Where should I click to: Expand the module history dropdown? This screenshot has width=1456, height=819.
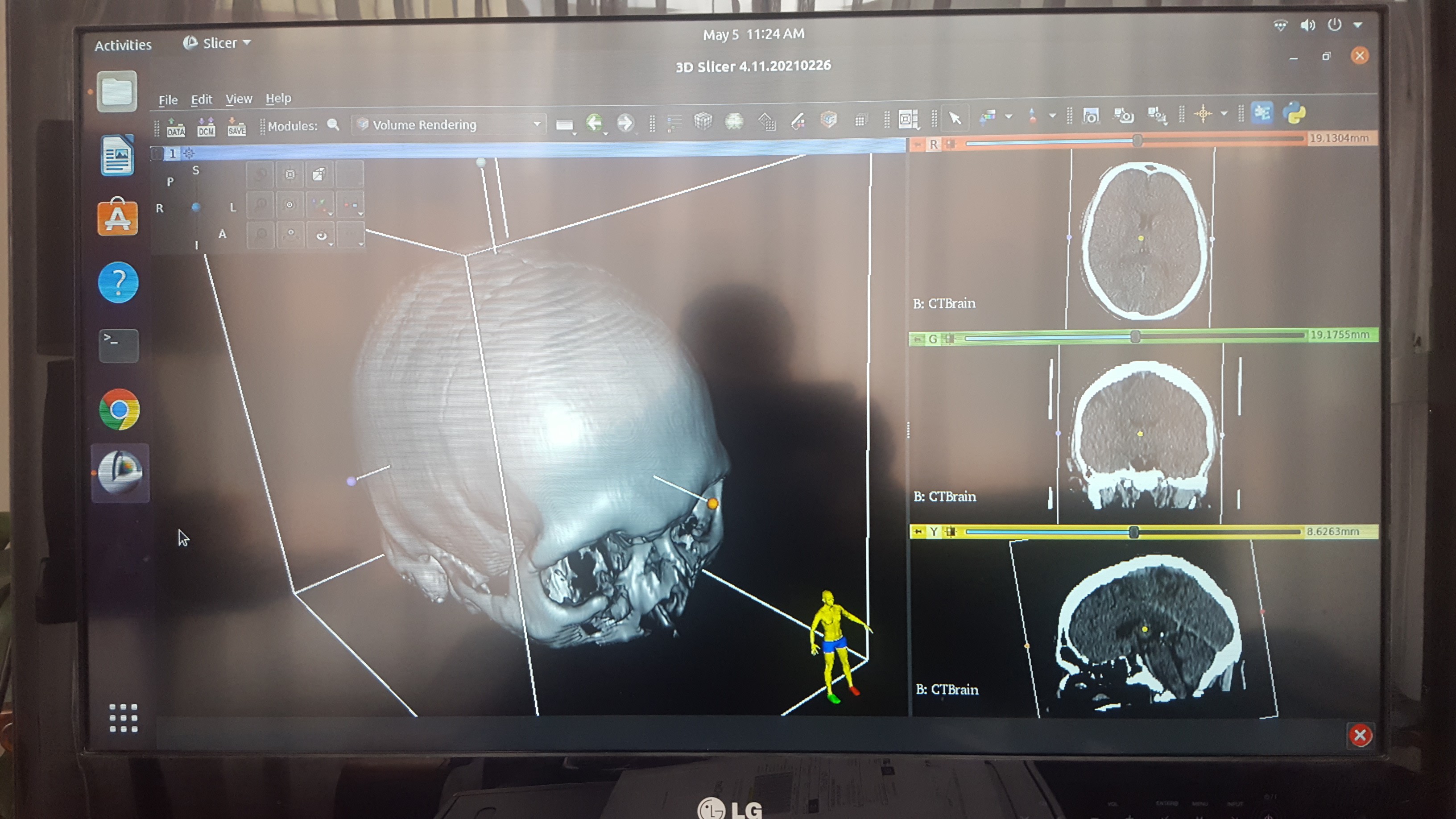click(565, 125)
